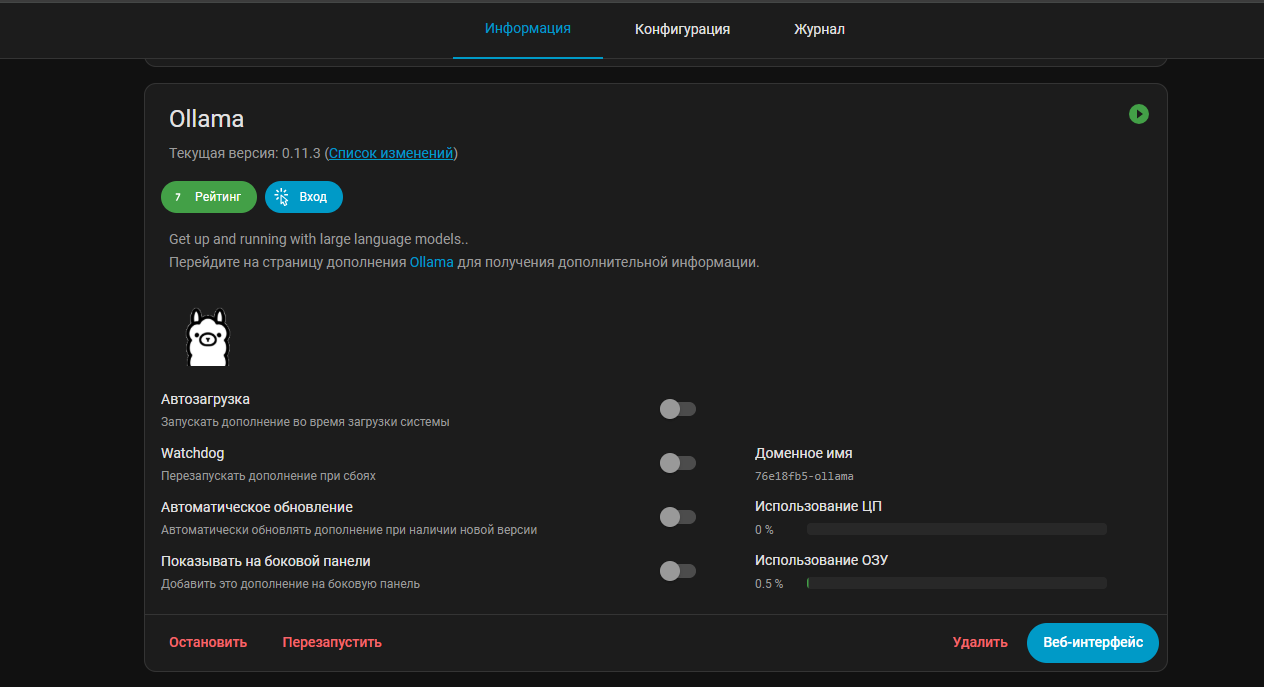The width and height of the screenshot is (1264, 687).
Task: Click the Текущая версия: 0.11.3 text
Action: point(245,153)
